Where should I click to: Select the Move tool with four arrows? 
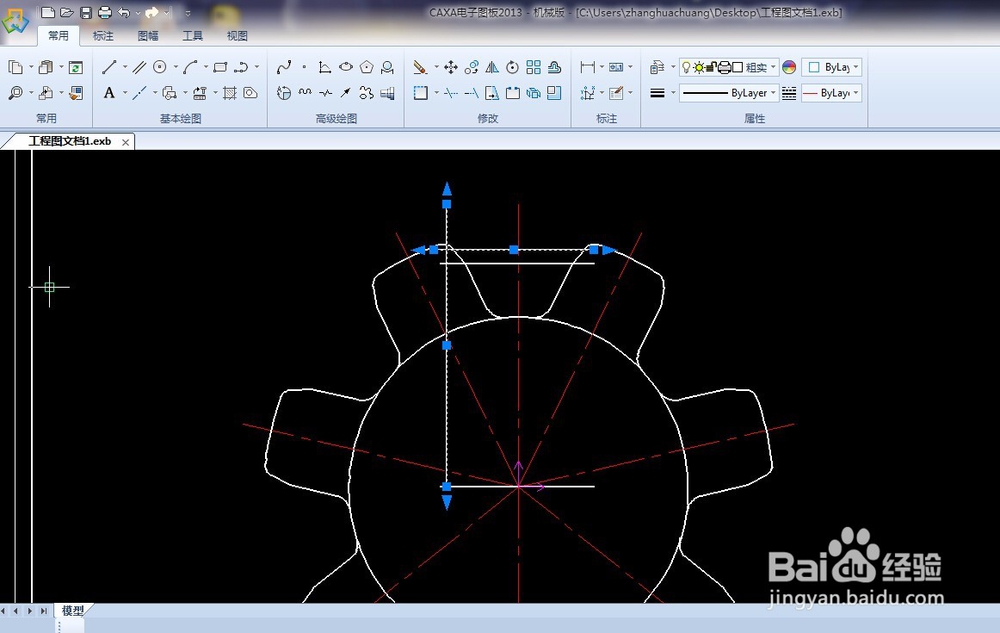click(451, 67)
